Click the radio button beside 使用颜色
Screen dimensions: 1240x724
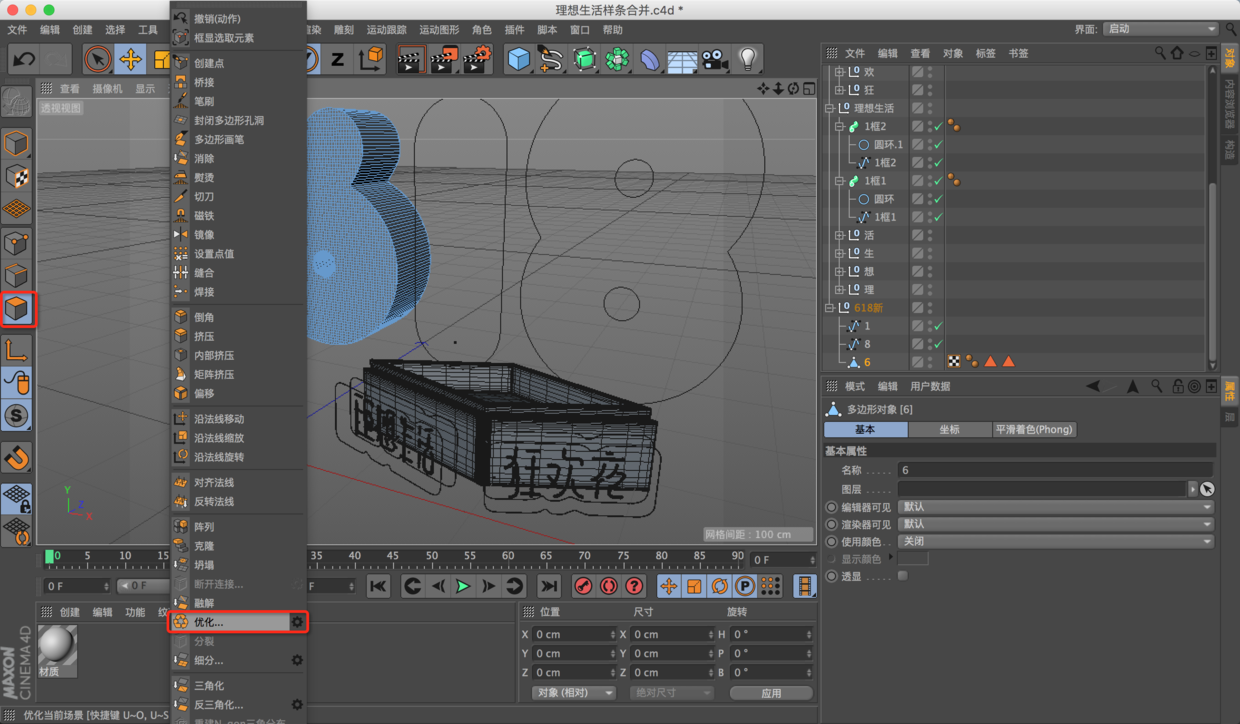832,541
